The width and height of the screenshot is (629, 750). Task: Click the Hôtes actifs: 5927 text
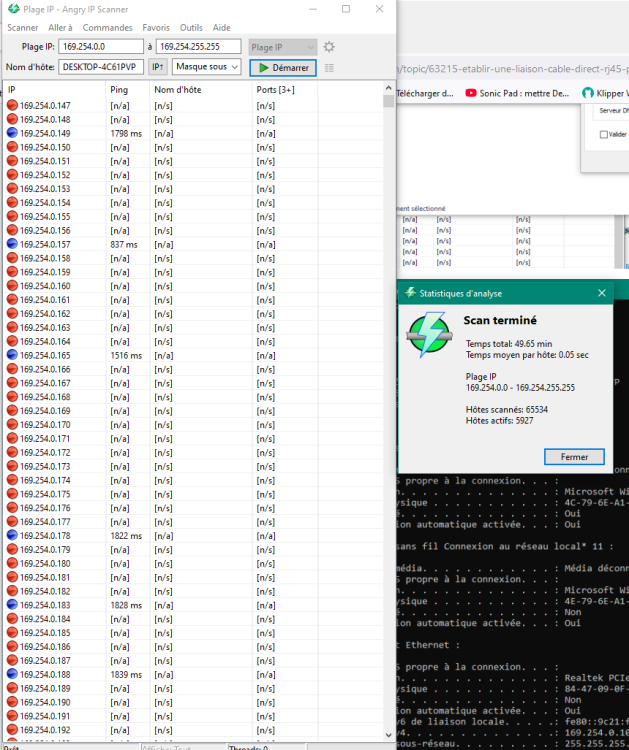click(x=499, y=420)
